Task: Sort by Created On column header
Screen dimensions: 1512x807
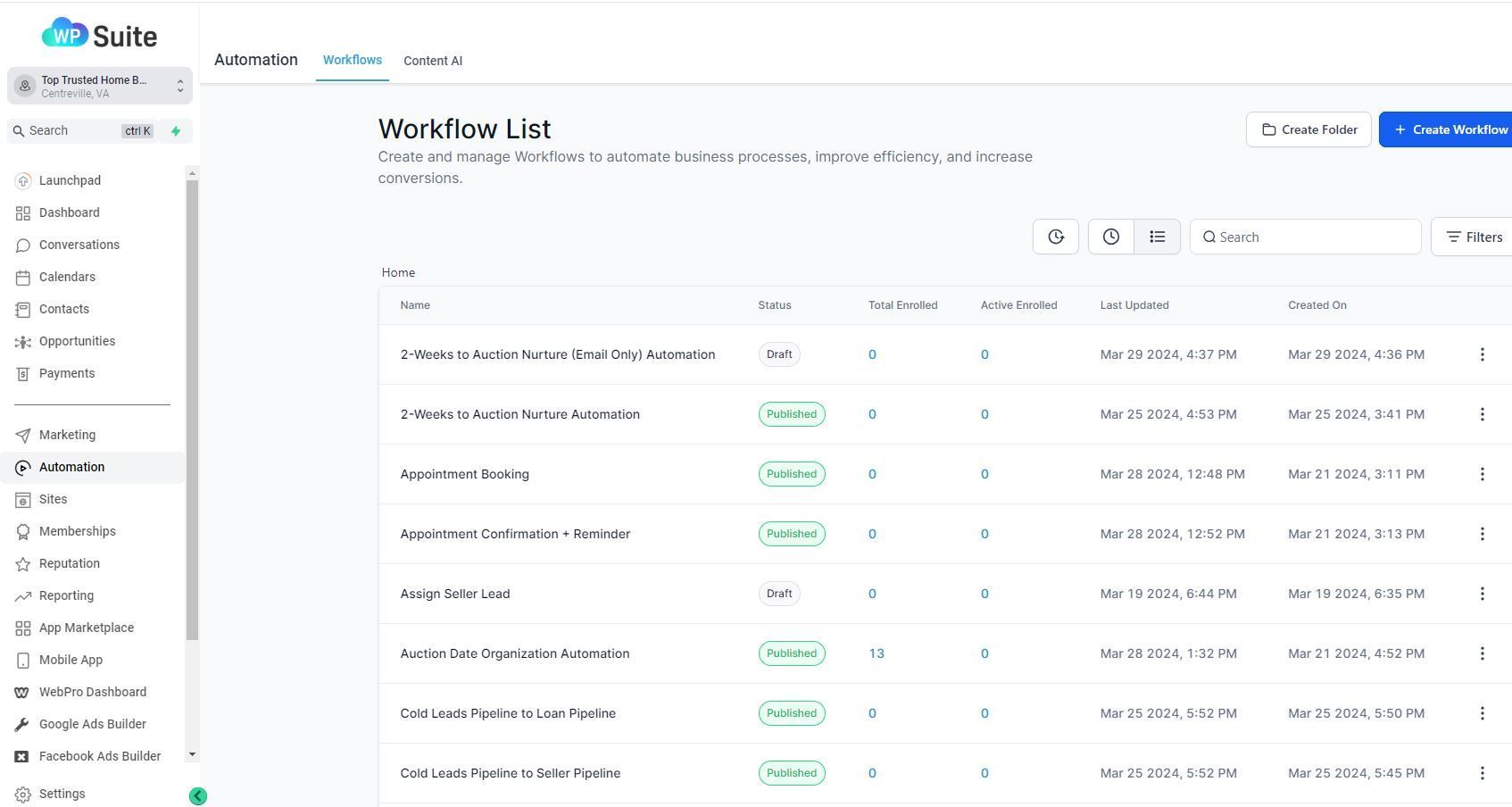Action: click(1317, 305)
